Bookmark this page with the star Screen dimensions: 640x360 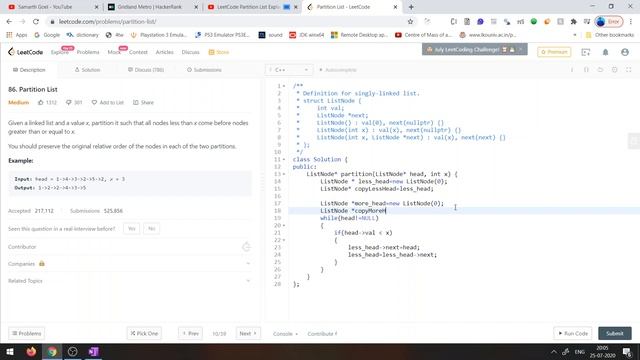tap(410, 22)
